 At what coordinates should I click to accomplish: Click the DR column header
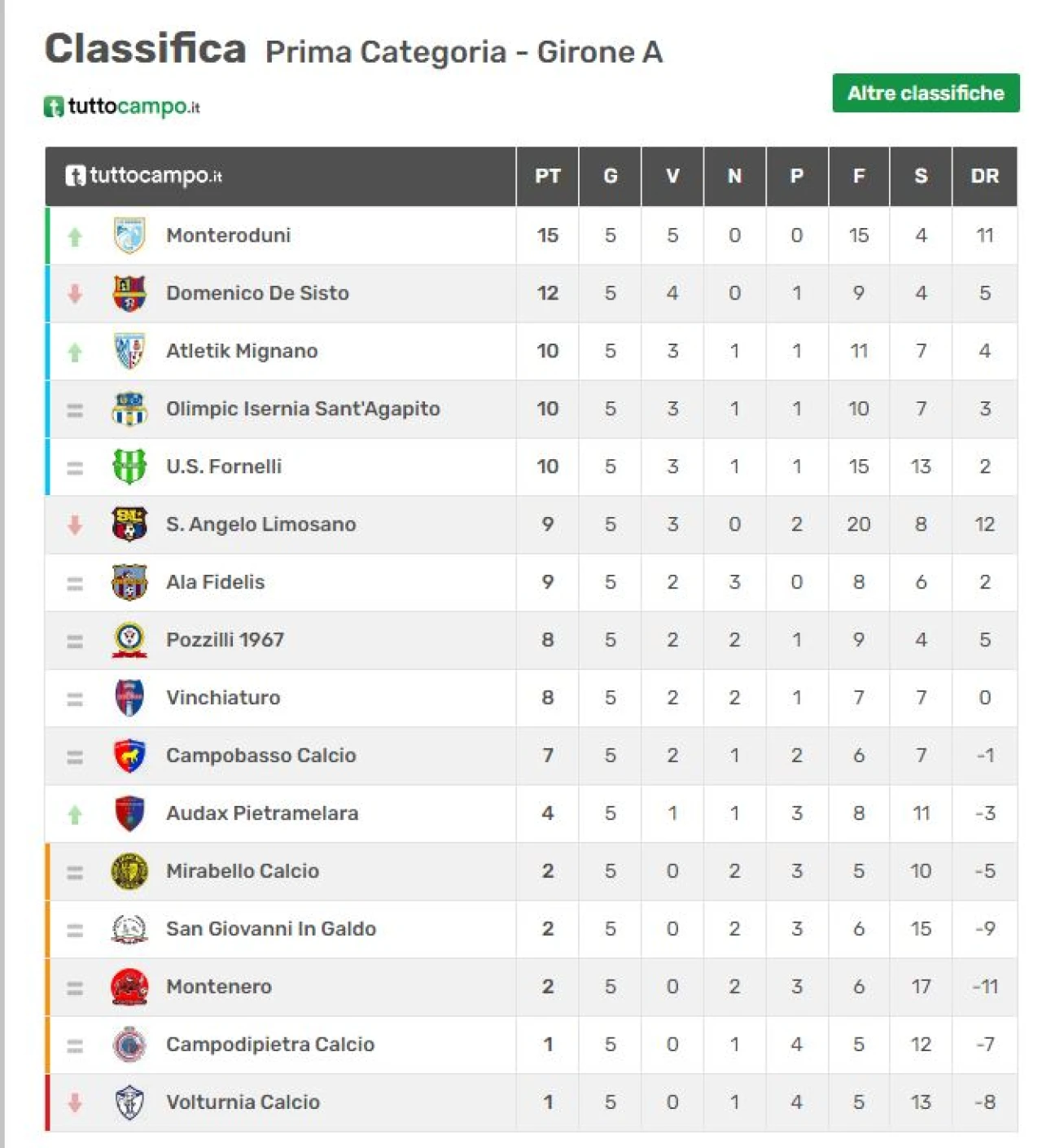coord(985,176)
